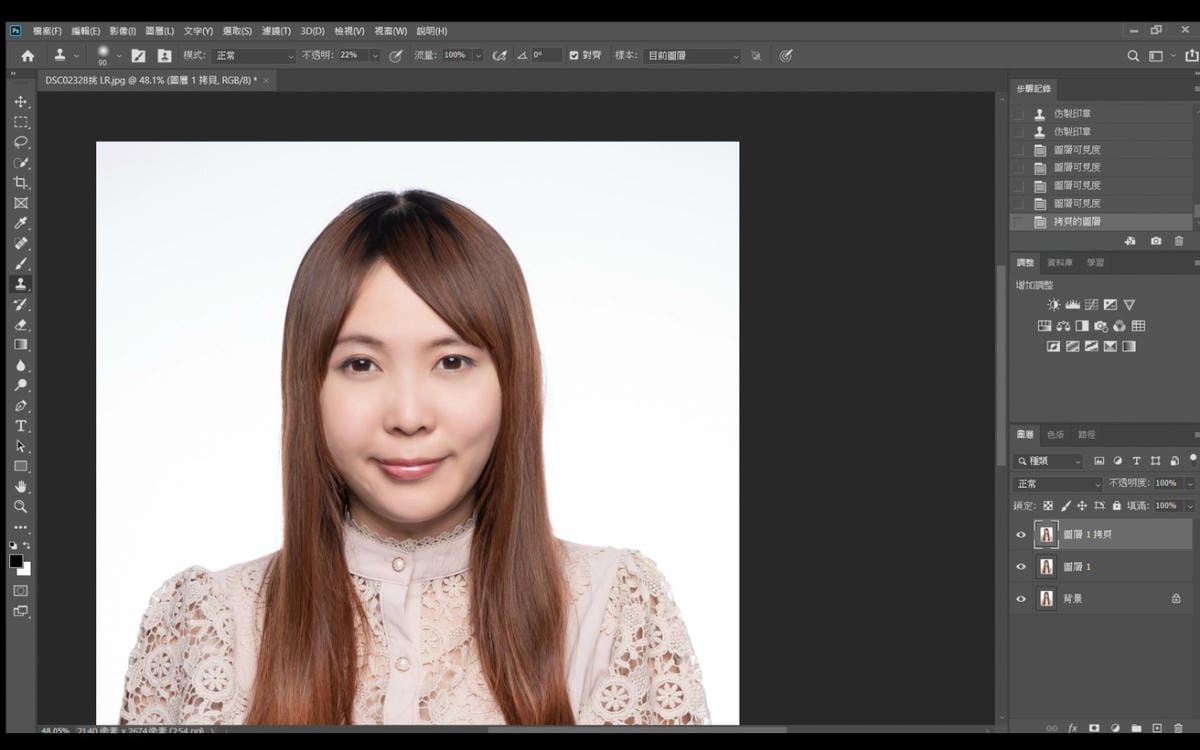The image size is (1200, 750).
Task: Select the Zoom tool
Action: [x=20, y=507]
